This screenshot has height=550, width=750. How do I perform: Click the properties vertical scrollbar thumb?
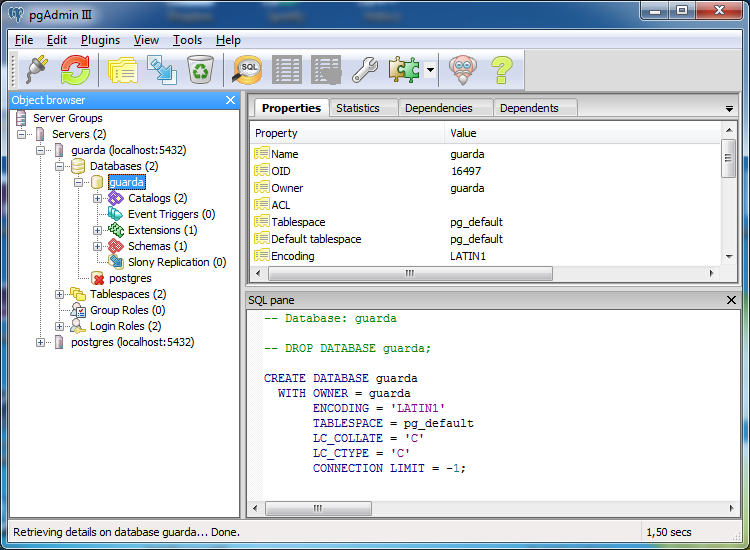728,158
